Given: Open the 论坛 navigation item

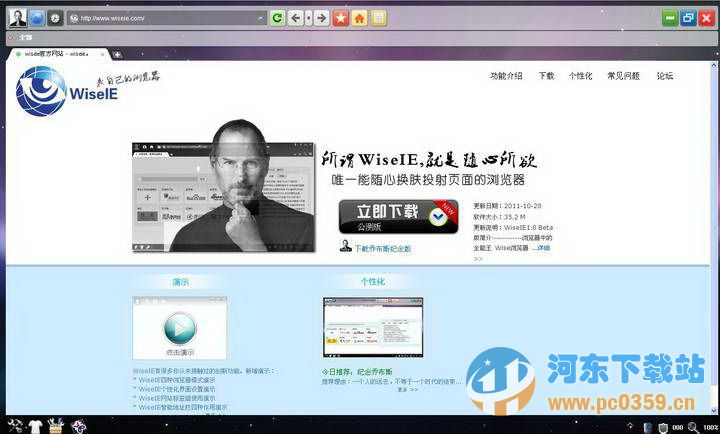Looking at the screenshot, I should (664, 76).
